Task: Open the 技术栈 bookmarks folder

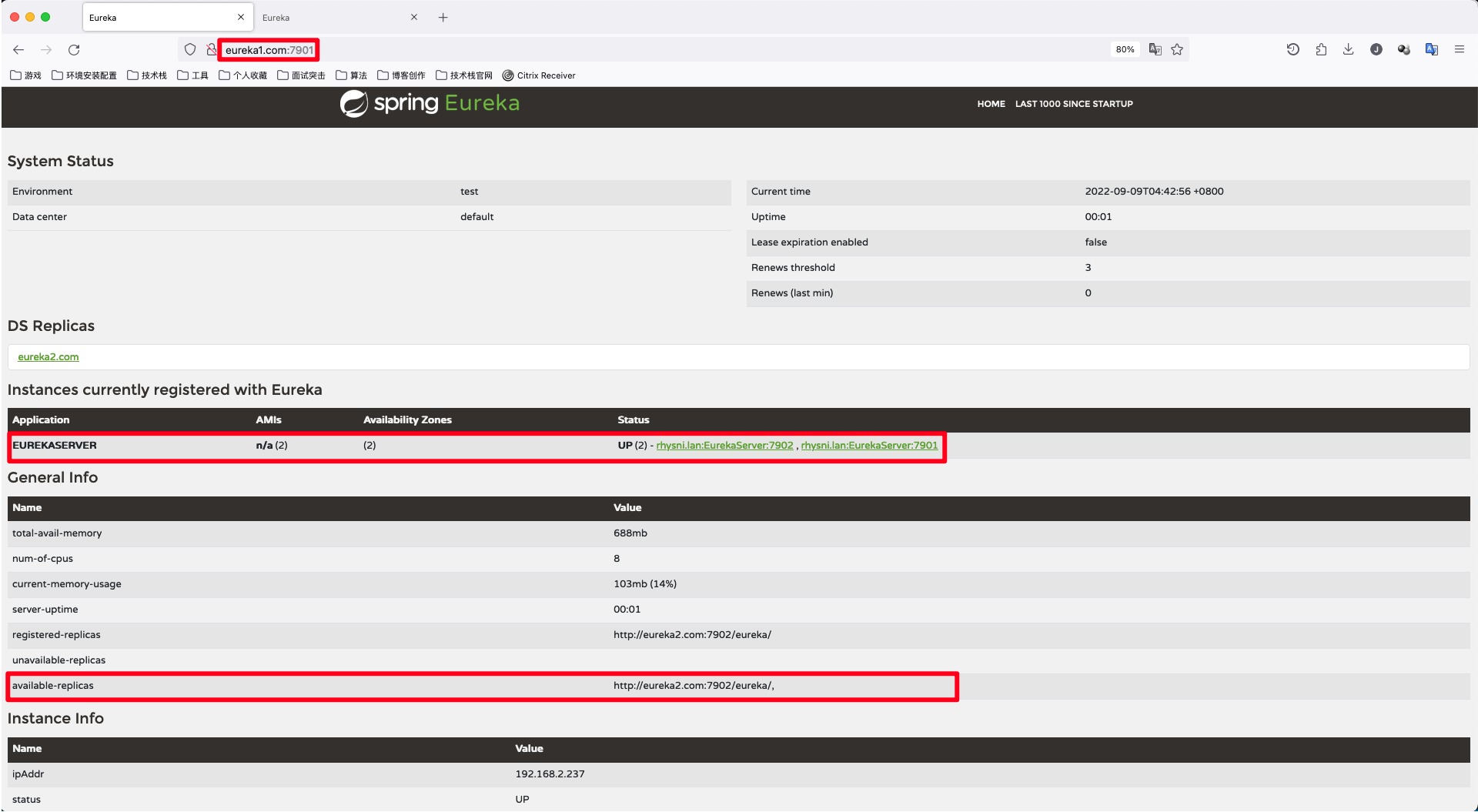Action: [147, 75]
